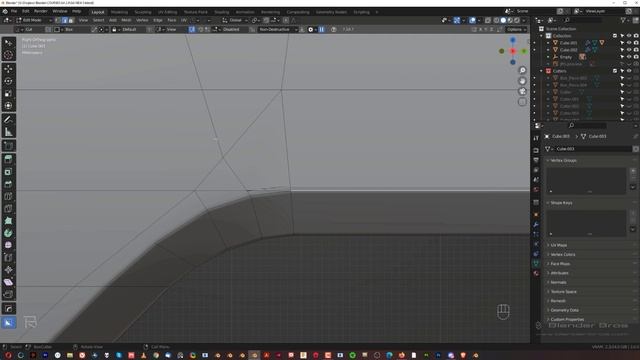640x360 pixels.
Task: Expand the Geometry Data panel
Action: point(564,310)
